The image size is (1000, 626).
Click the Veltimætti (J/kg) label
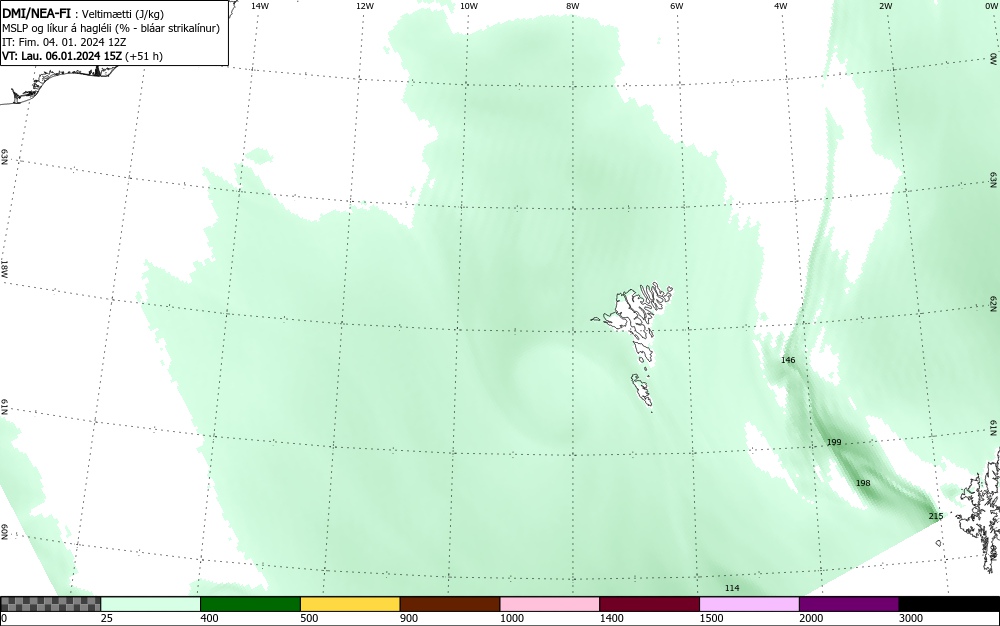122,15
